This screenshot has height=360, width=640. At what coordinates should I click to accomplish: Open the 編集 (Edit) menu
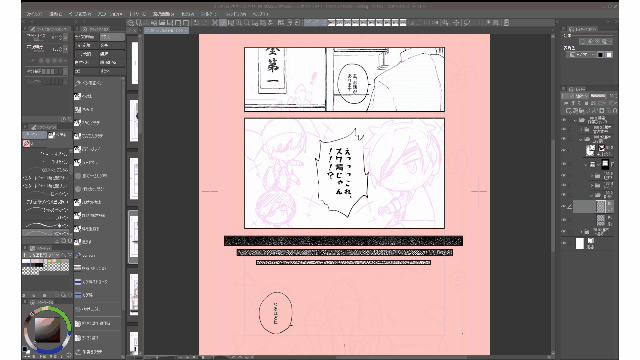pyautogui.click(x=56, y=14)
